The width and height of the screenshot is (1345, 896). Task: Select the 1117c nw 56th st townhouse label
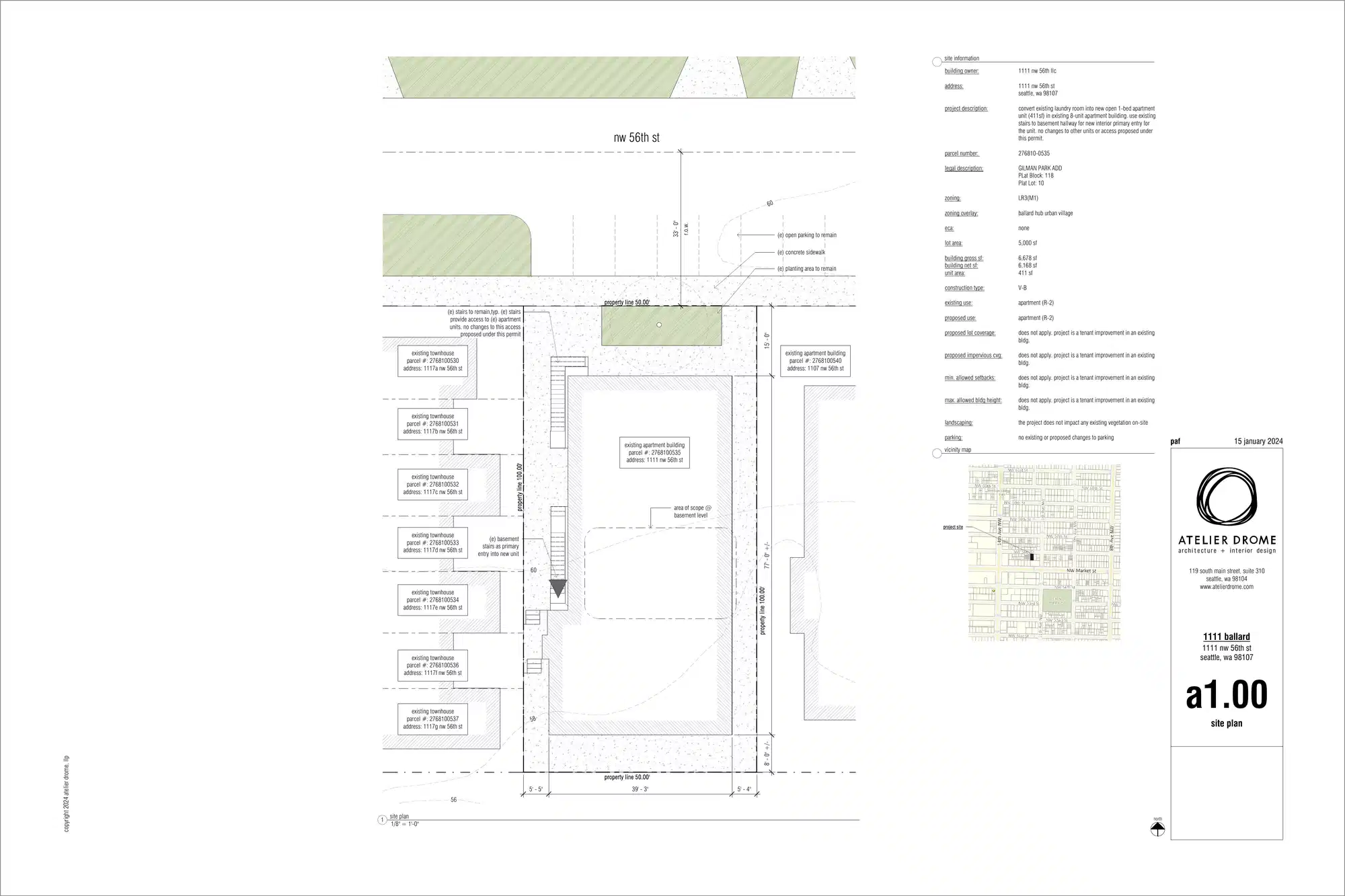[x=432, y=485]
